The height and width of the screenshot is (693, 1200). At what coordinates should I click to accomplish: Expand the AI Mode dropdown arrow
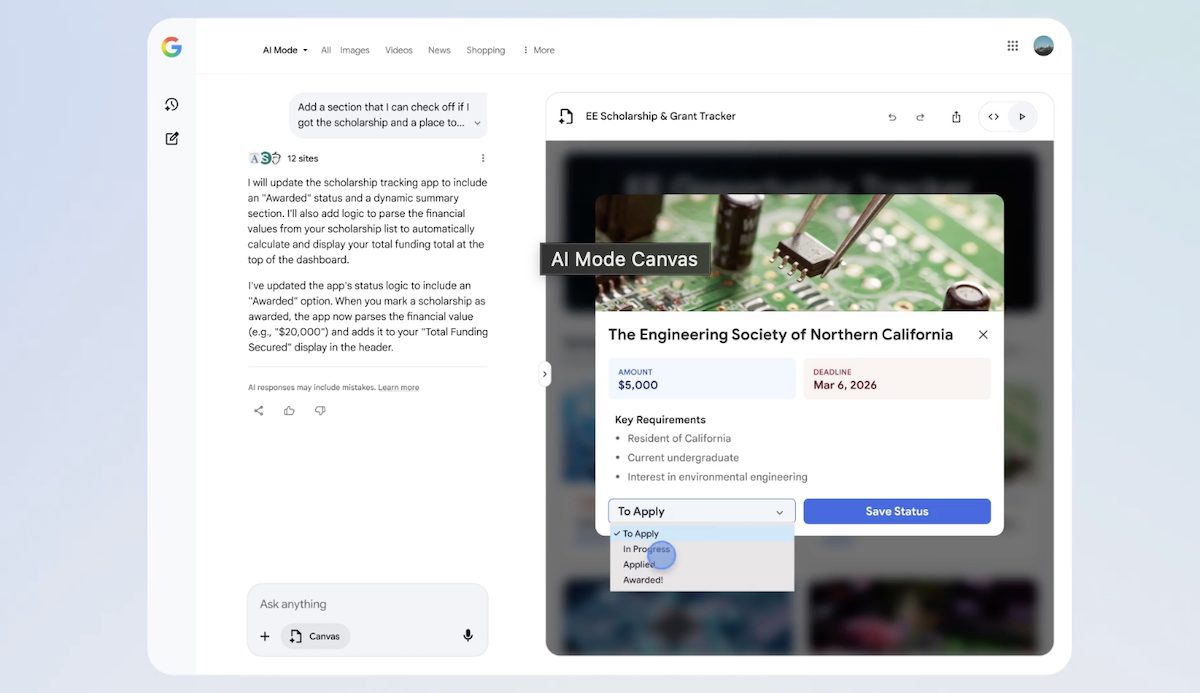pos(305,50)
